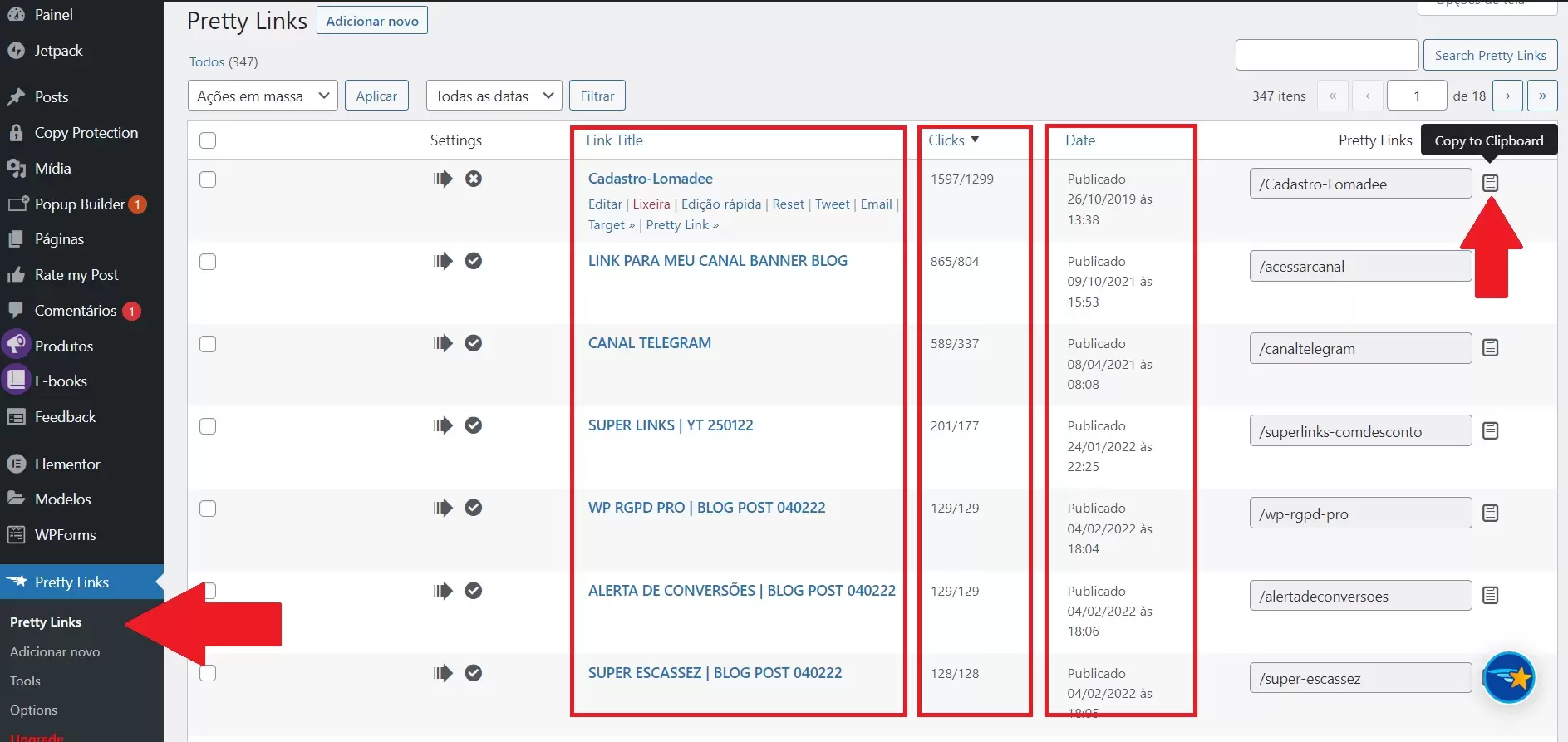Click the Rate my Post thumbs-up icon

click(16, 275)
